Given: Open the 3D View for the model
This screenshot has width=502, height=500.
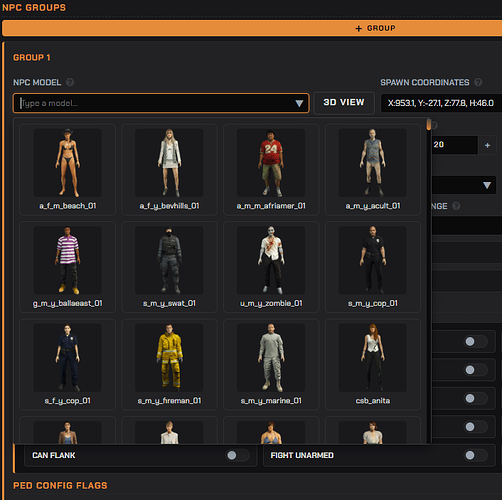Looking at the screenshot, I should pos(344,102).
